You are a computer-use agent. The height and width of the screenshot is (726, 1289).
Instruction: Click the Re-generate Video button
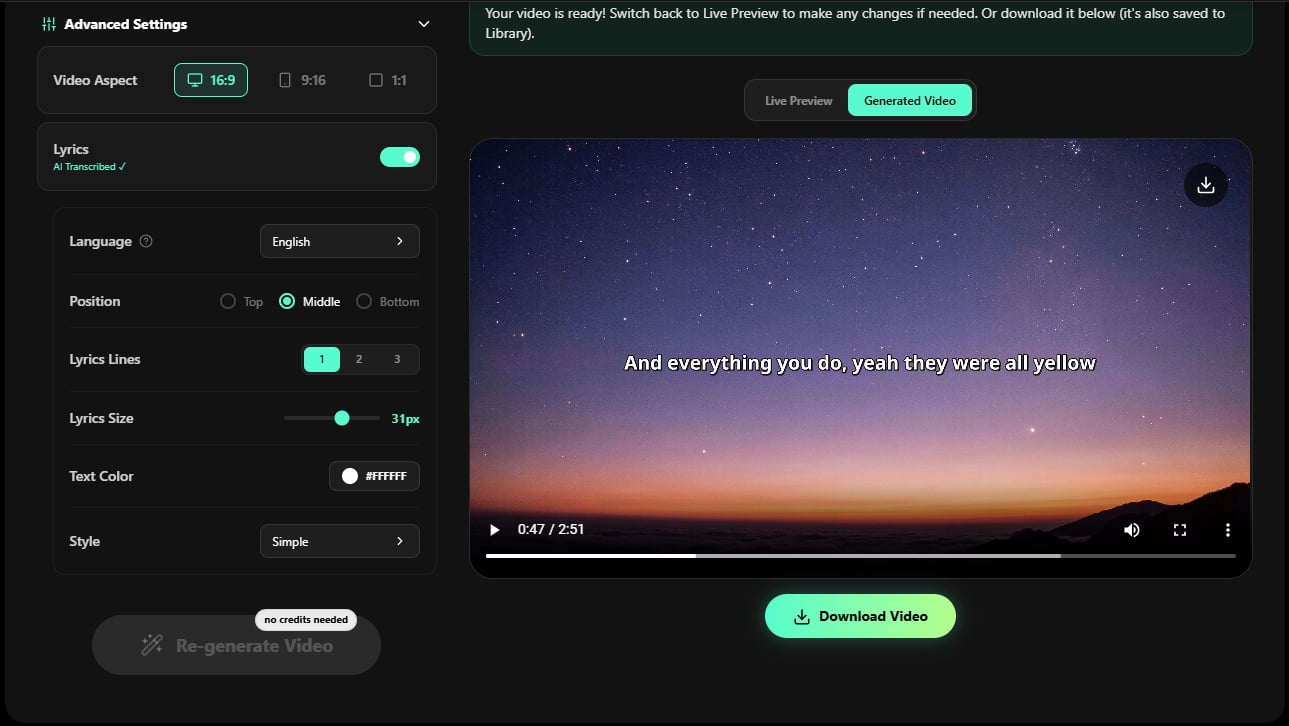(x=236, y=645)
